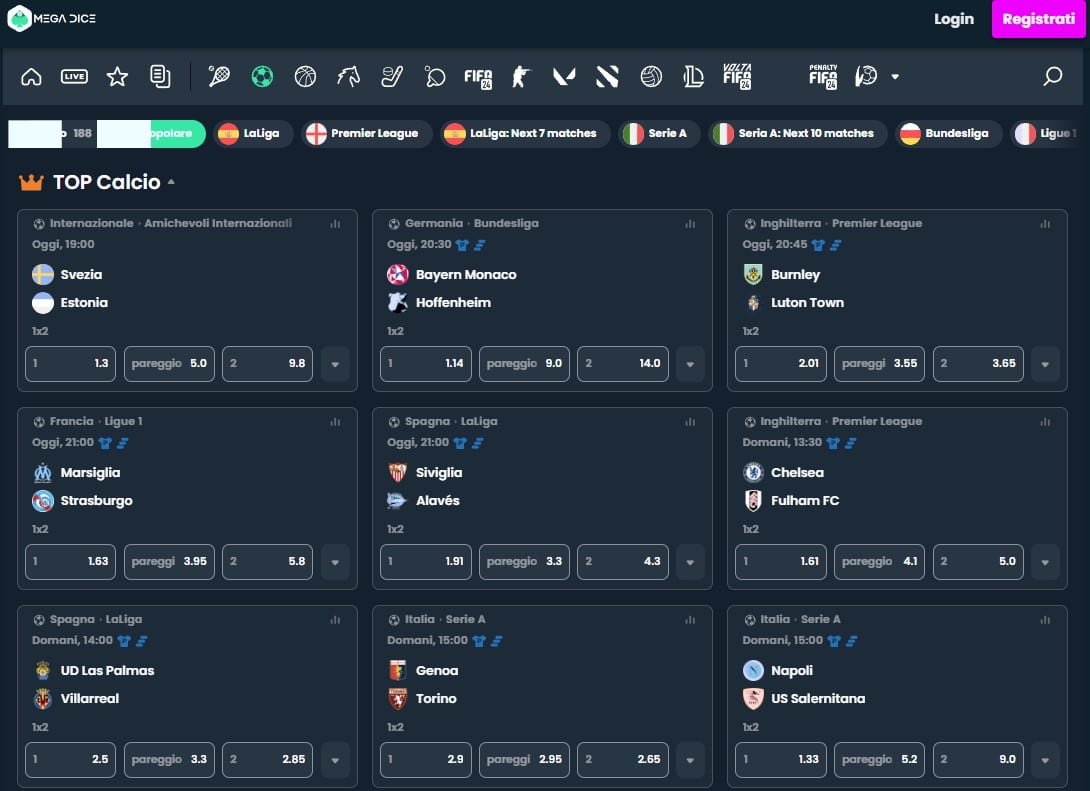The width and height of the screenshot is (1090, 791).
Task: Expand more markets for Las Palmas-Villarreal
Action: coord(335,760)
